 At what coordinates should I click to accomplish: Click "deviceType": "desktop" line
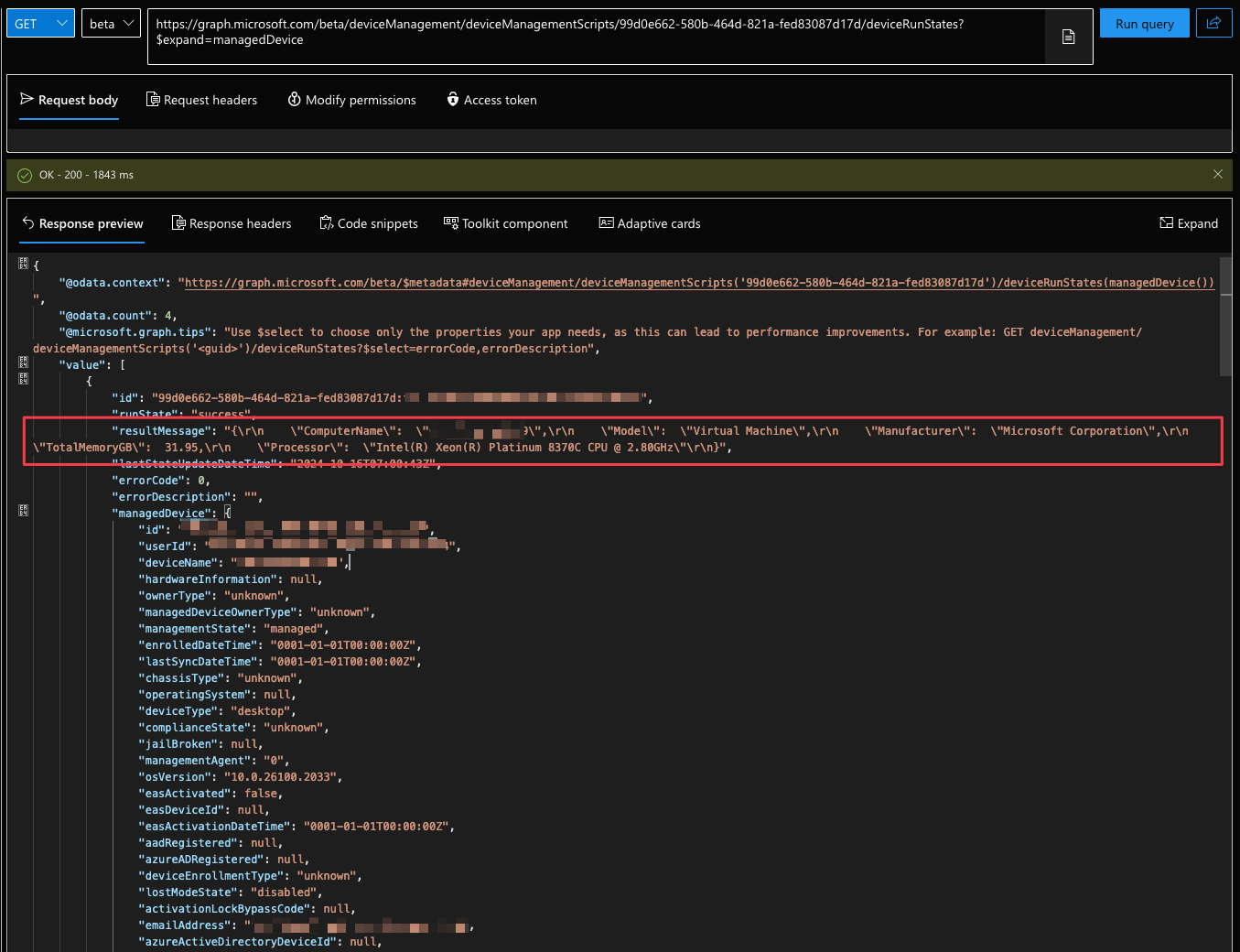(217, 711)
